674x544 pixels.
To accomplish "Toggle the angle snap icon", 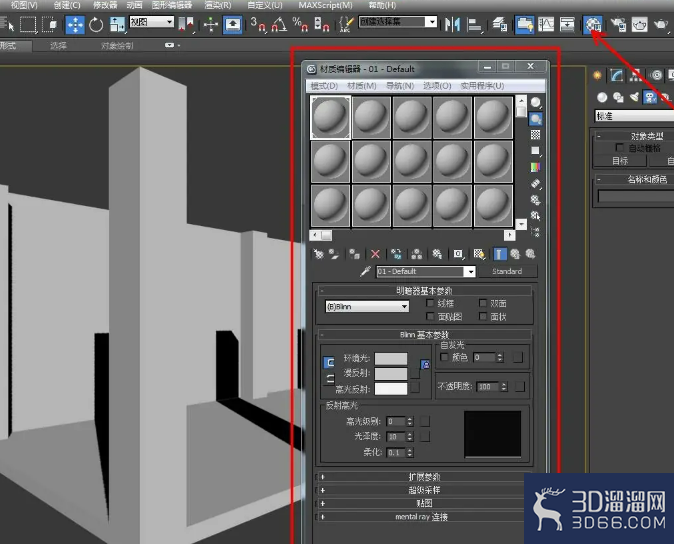I will click(x=279, y=24).
